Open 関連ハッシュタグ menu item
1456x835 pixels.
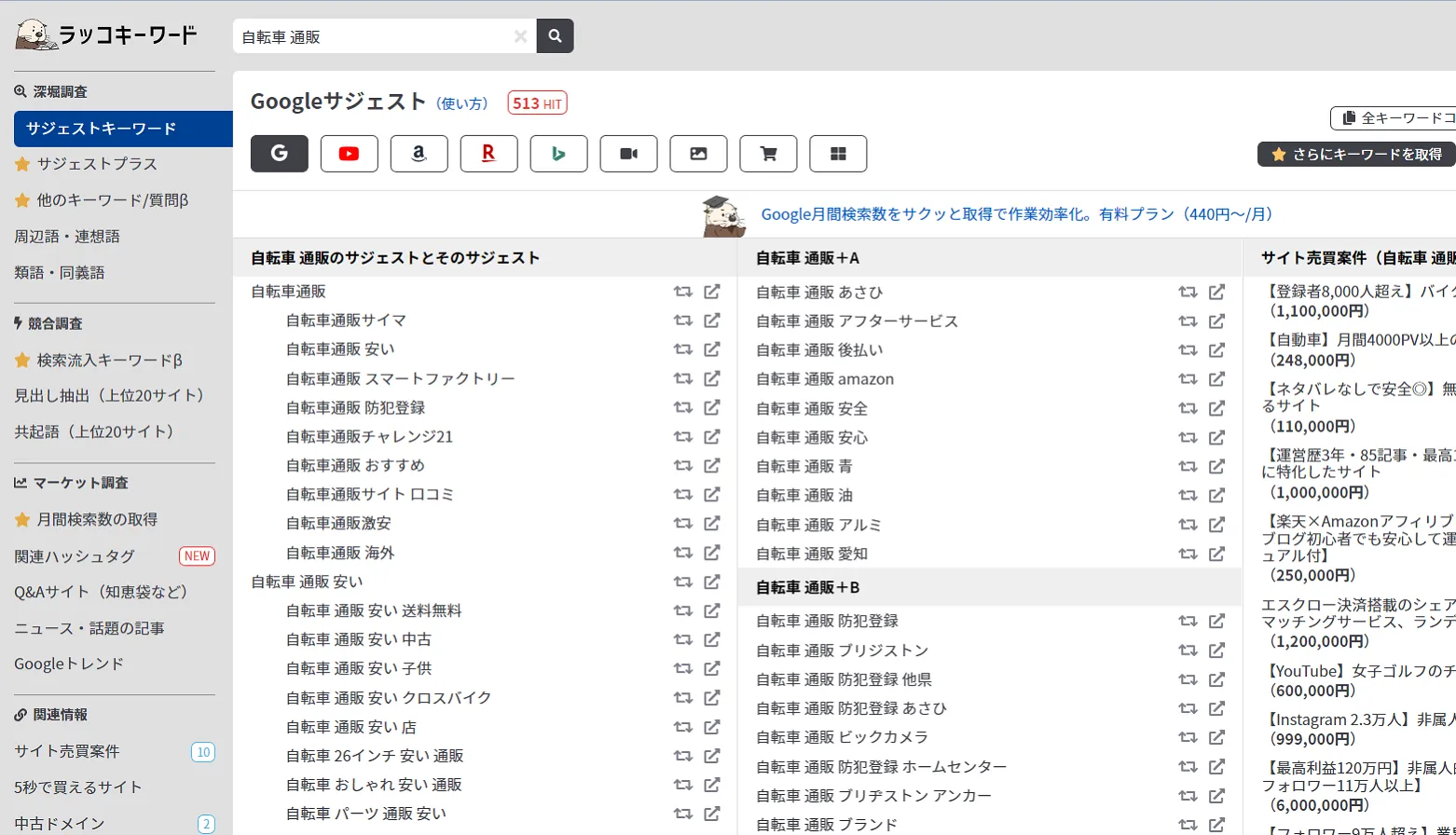click(x=75, y=556)
